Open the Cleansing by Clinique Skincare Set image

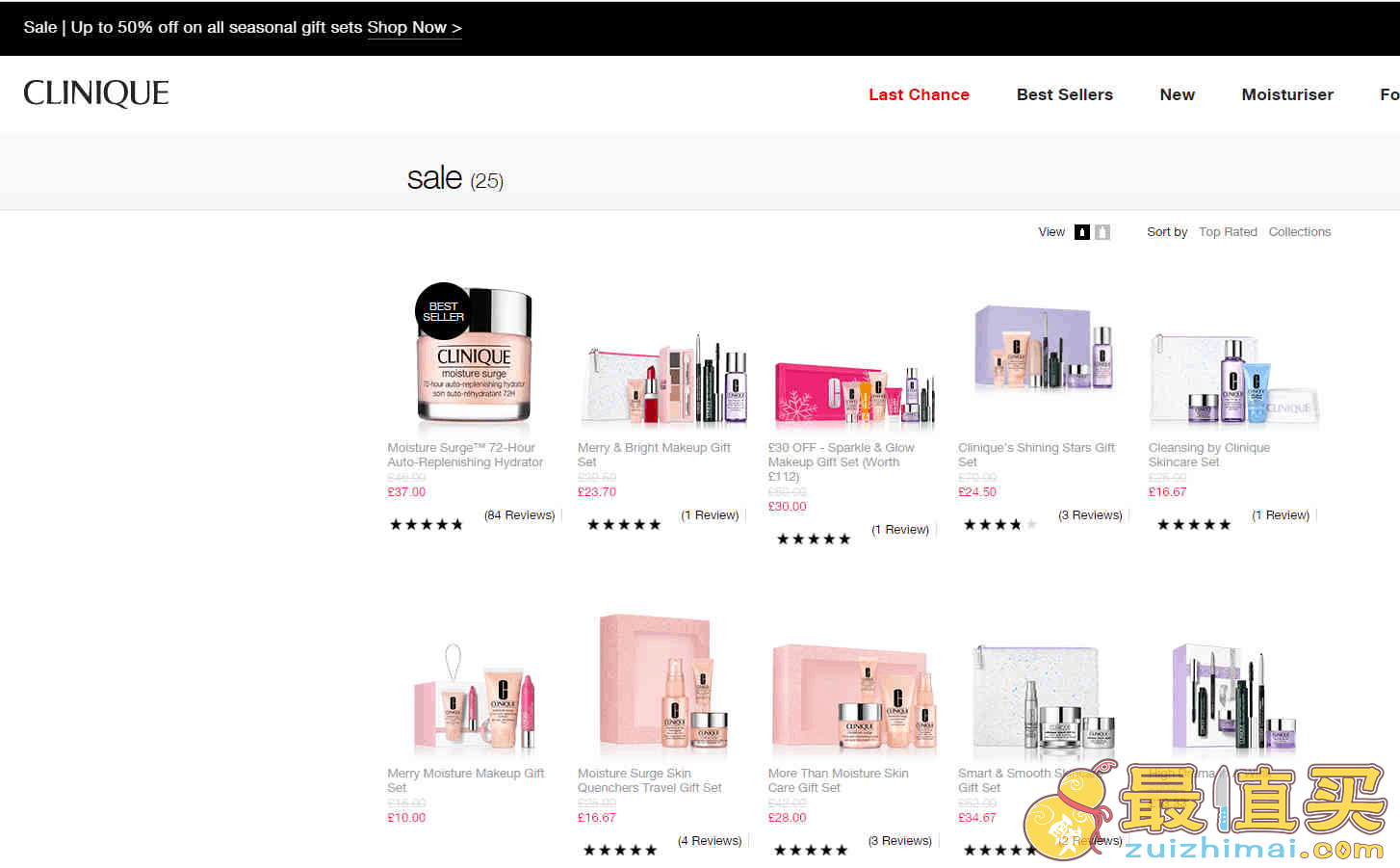point(1234,379)
